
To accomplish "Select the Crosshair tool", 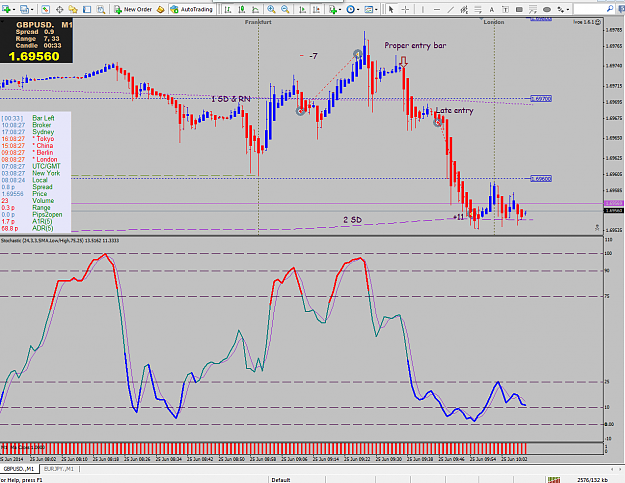I will click(x=405, y=9).
